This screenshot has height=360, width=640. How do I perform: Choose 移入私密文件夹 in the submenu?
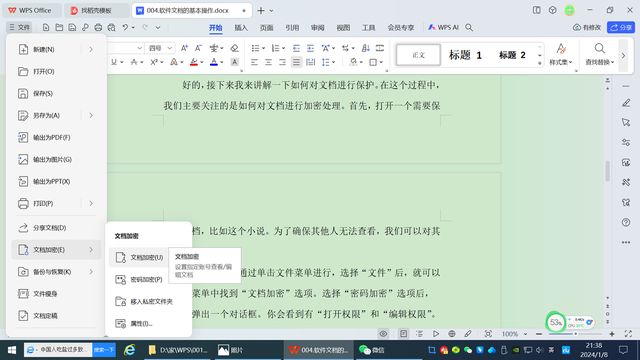pos(149,302)
